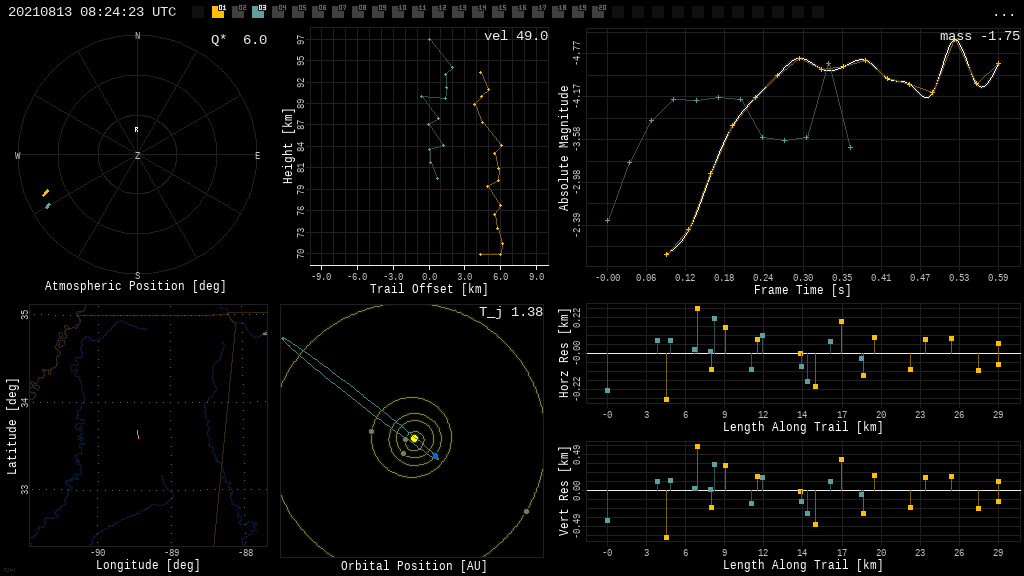Toggle station 18 square in top bar
1024x576 pixels.
tap(558, 12)
